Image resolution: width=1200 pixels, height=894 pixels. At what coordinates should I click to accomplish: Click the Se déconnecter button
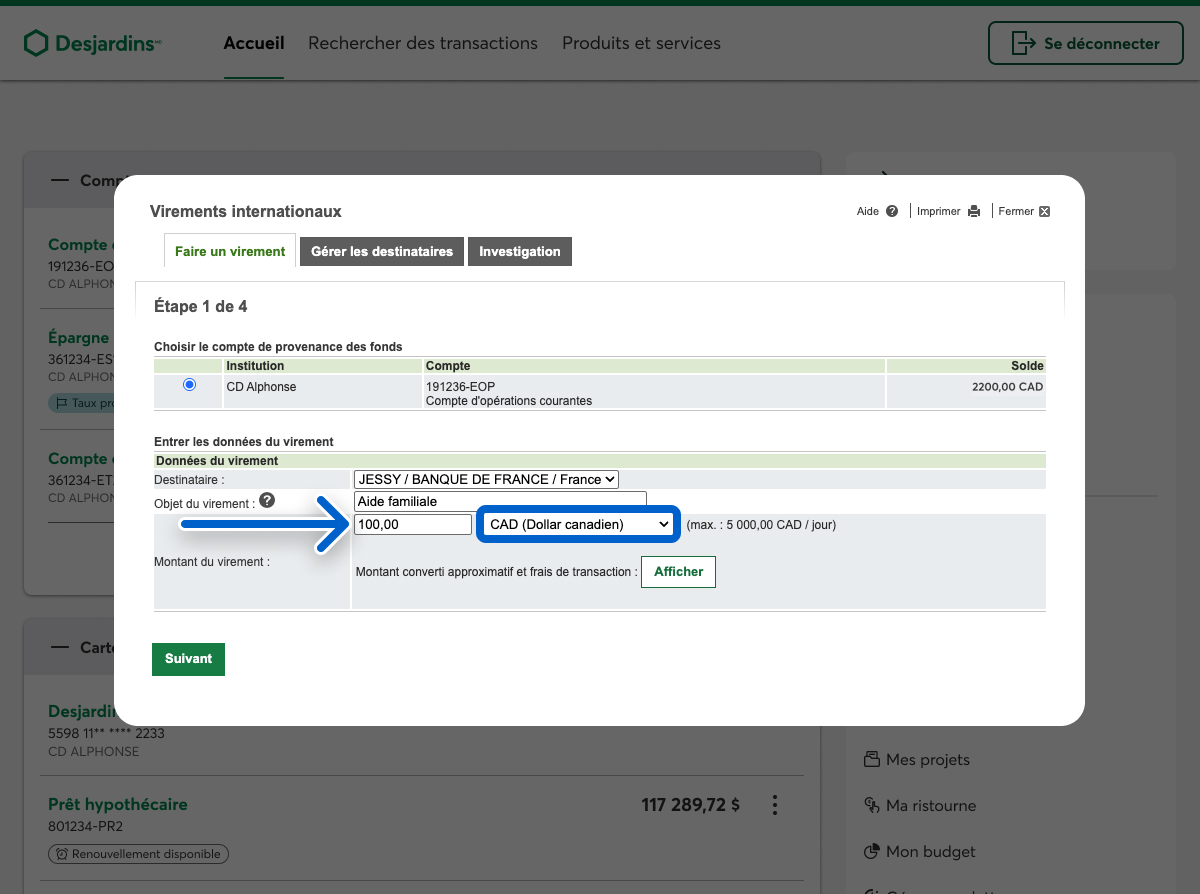tap(1086, 43)
